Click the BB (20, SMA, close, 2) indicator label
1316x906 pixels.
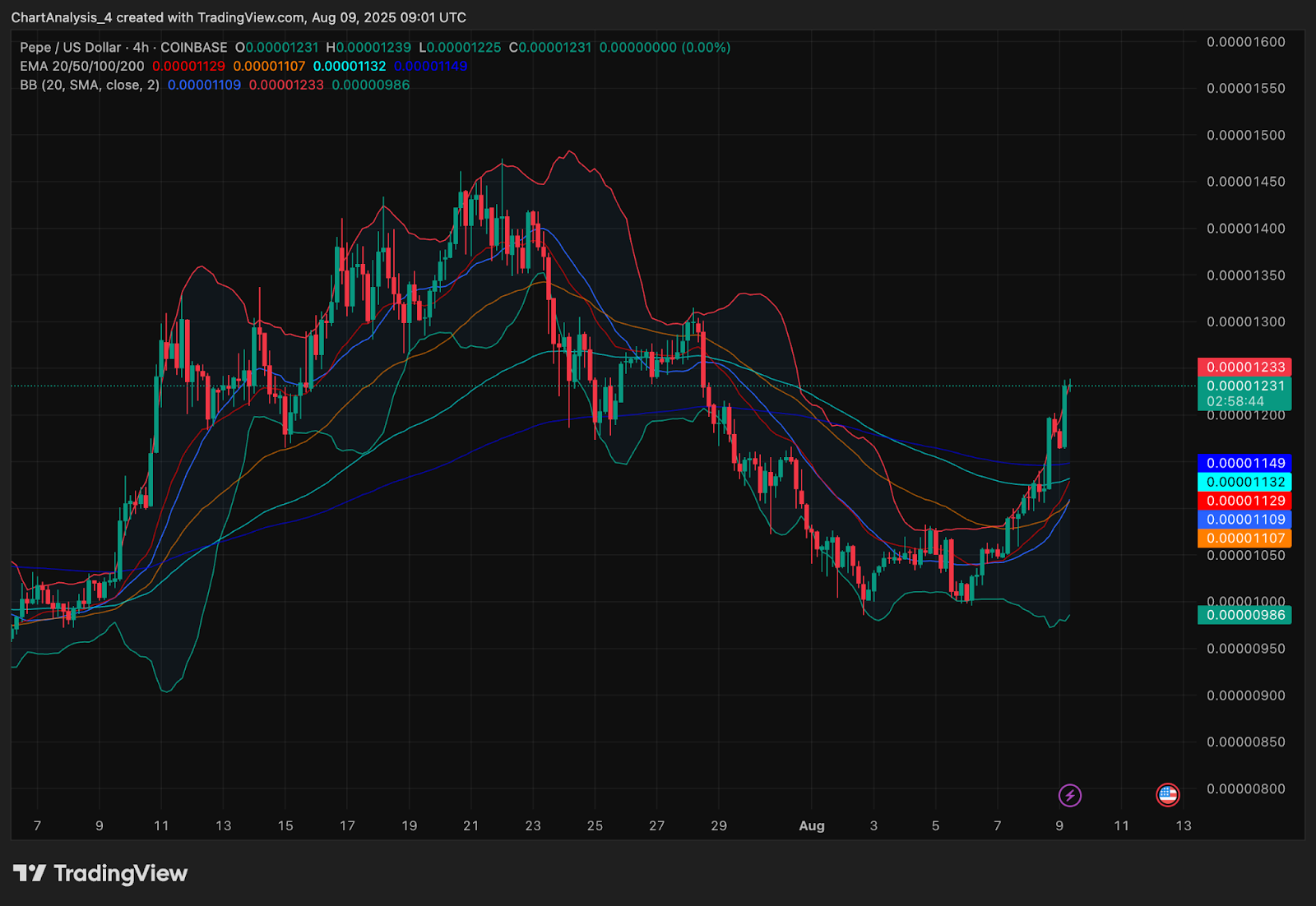coord(90,86)
